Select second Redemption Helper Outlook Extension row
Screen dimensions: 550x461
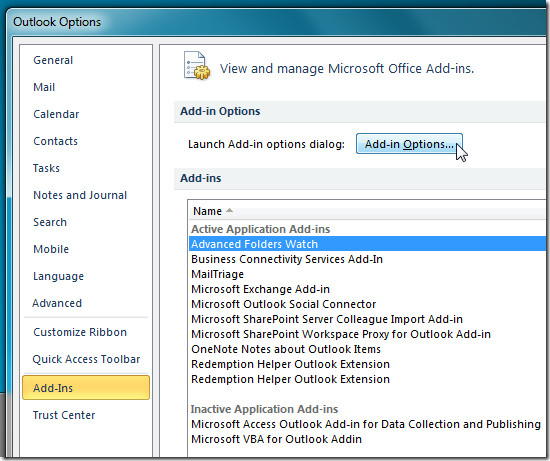tap(368, 379)
